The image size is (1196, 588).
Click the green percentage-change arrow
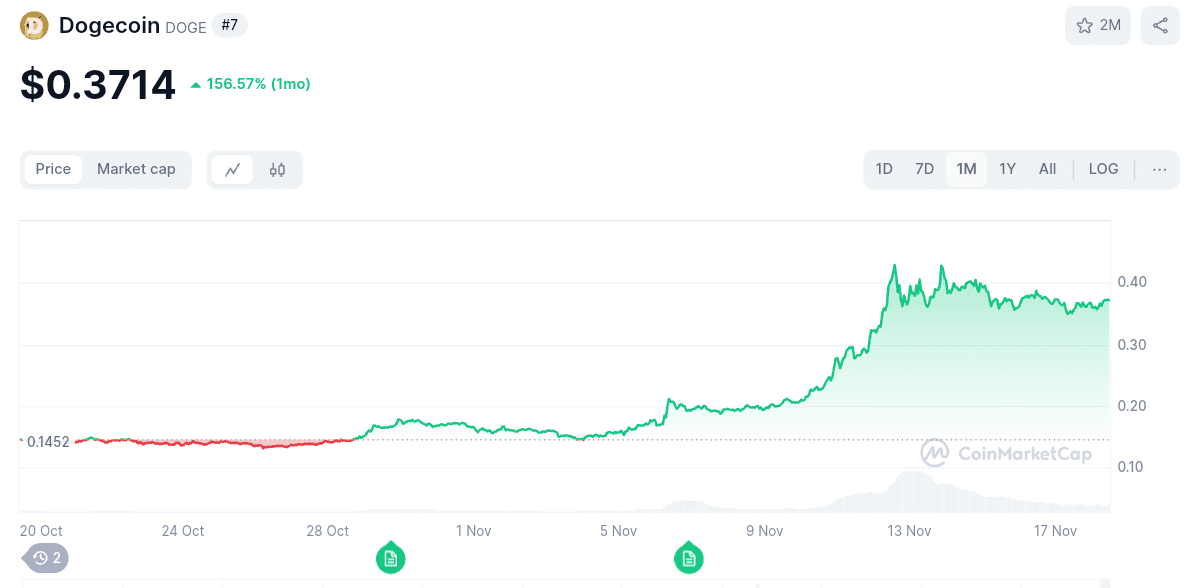coord(196,84)
